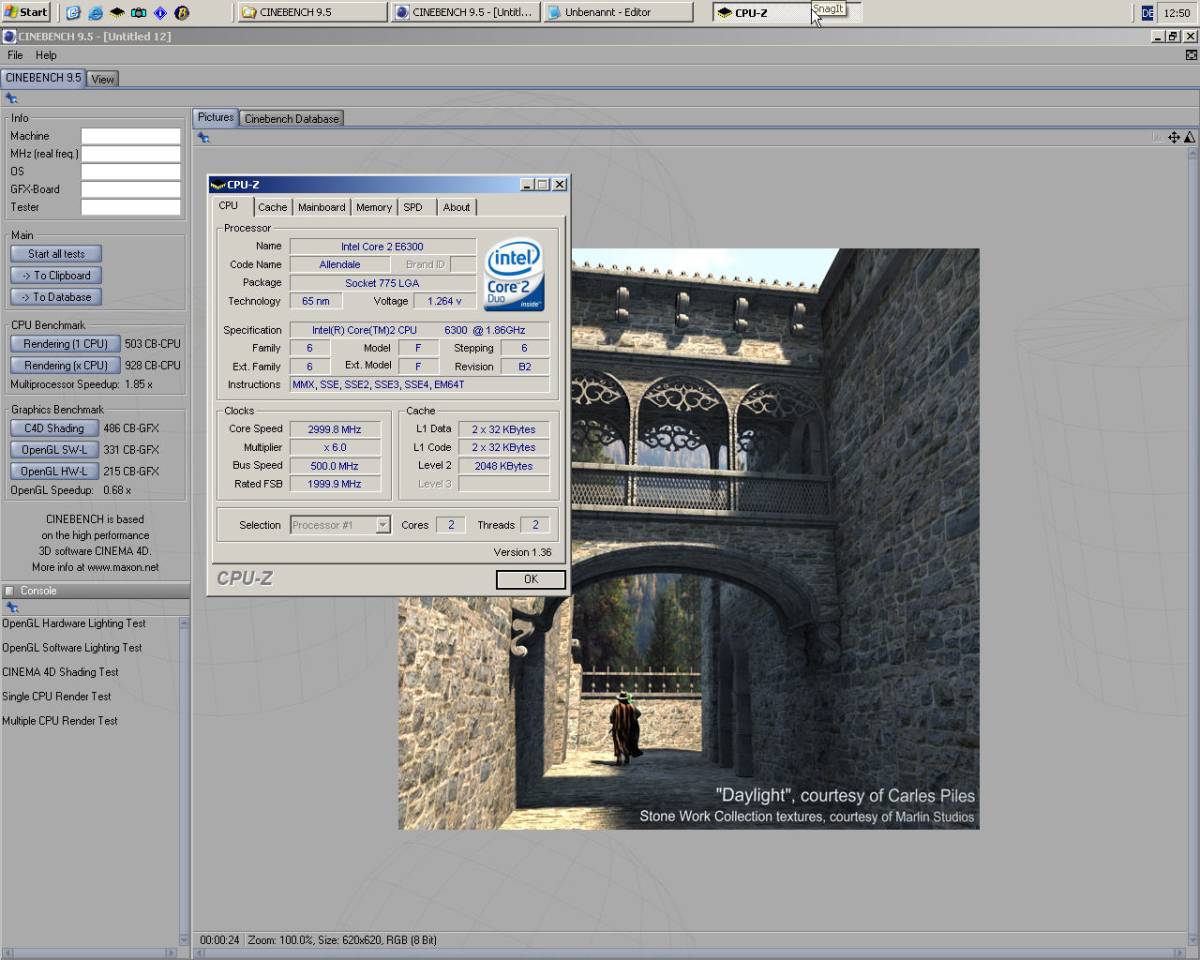Open the Processor #1 selection dropdown
The image size is (1200, 960).
[340, 525]
